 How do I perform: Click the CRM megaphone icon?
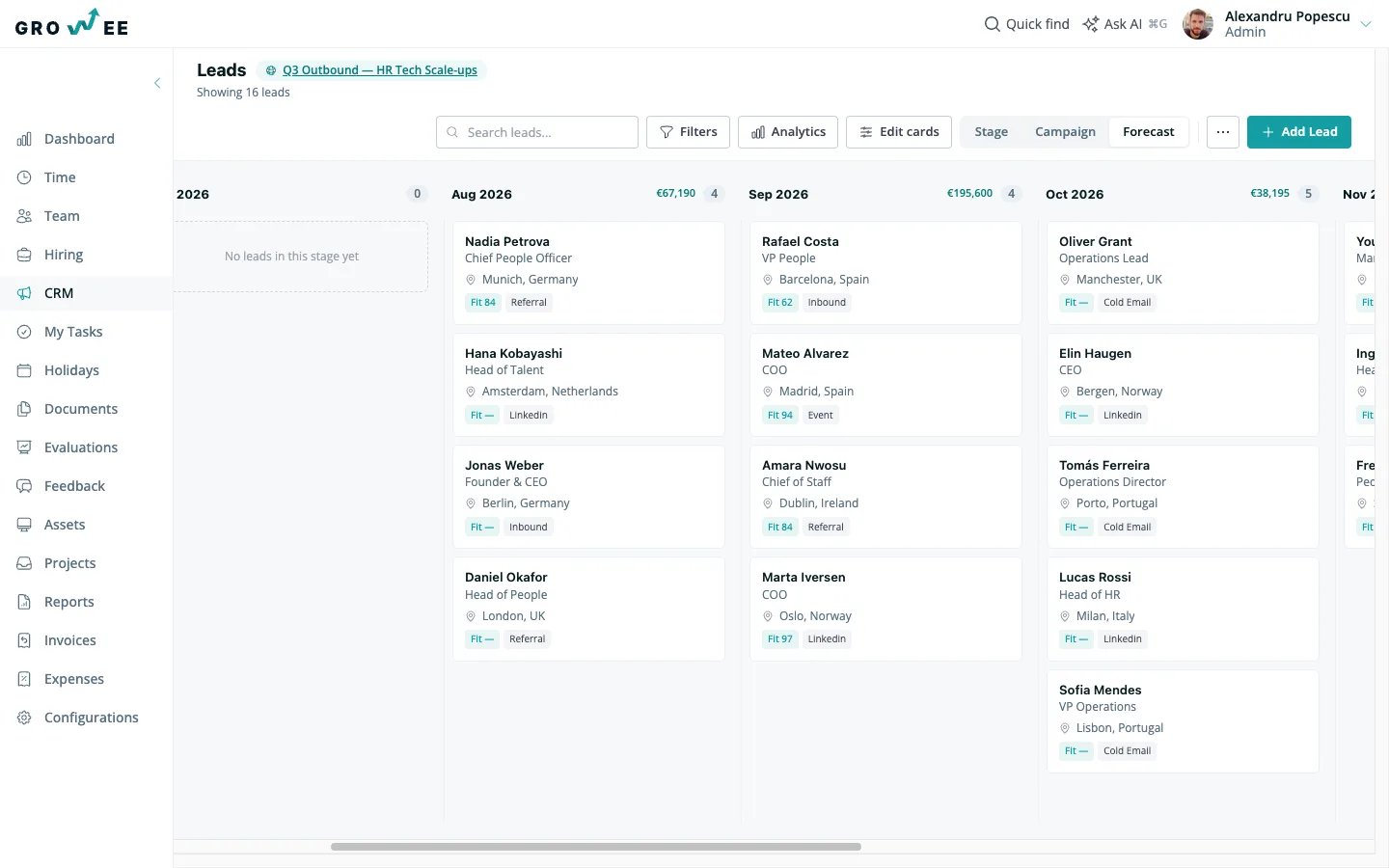24,293
